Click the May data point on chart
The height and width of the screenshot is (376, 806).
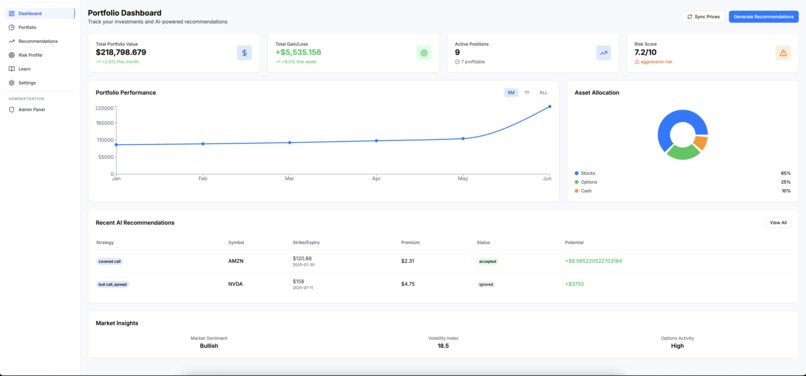[463, 138]
